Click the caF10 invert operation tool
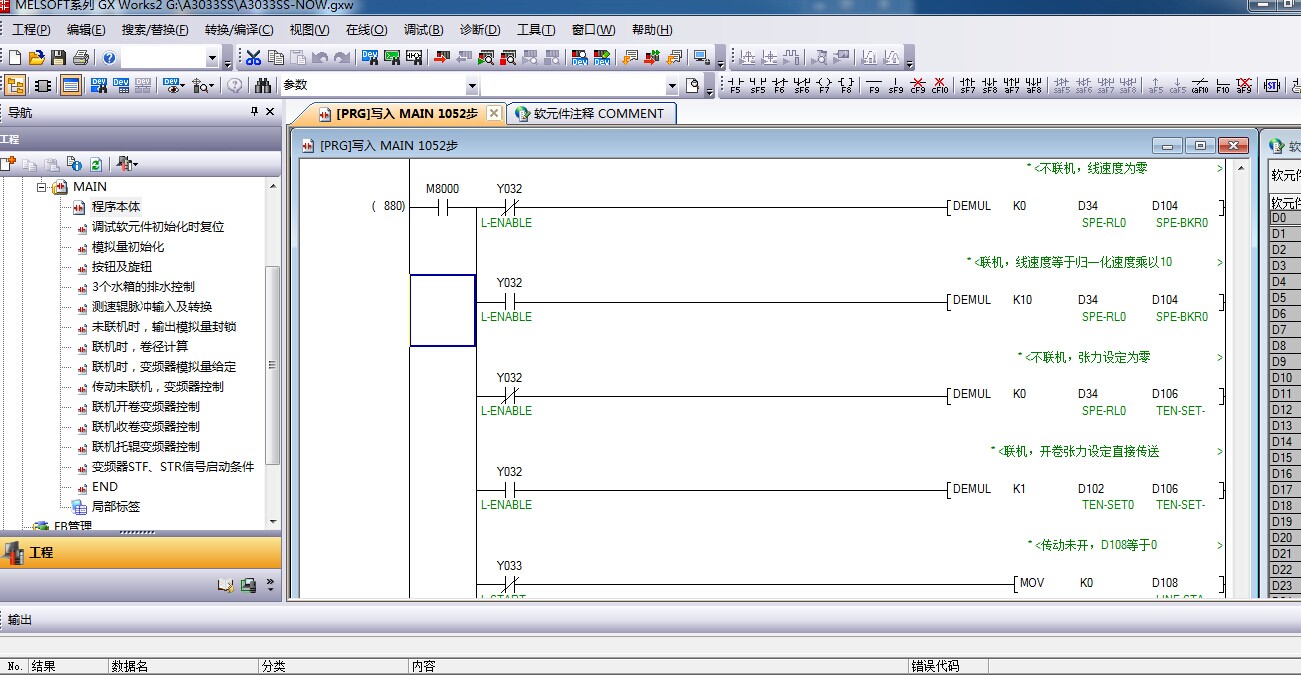The image size is (1301, 675). [1200, 86]
